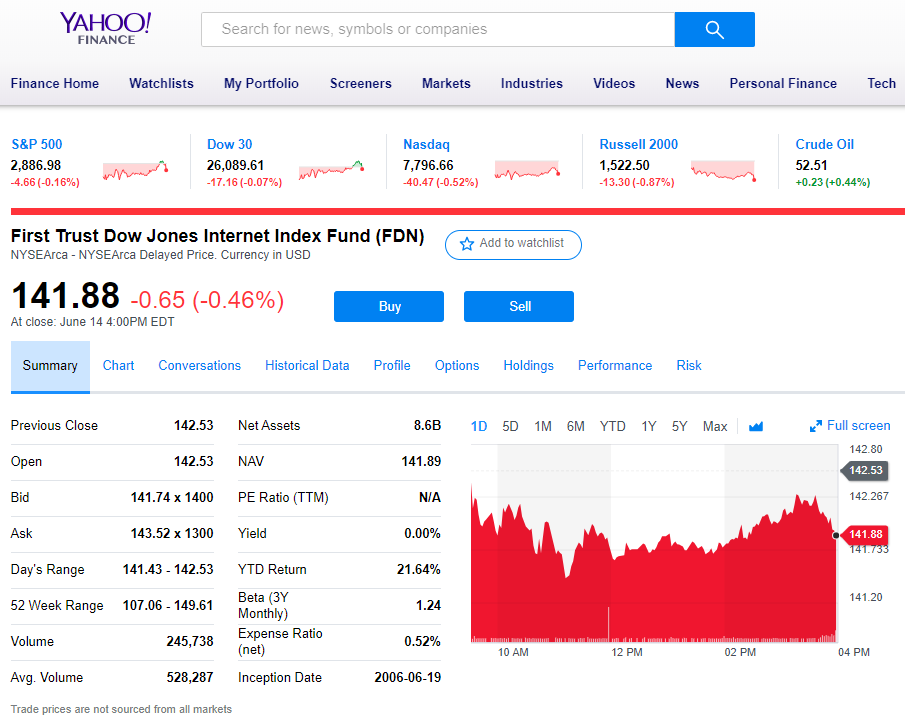Switch chart type via mountain chart icon
Screen dimensions: 905x721
pos(756,427)
